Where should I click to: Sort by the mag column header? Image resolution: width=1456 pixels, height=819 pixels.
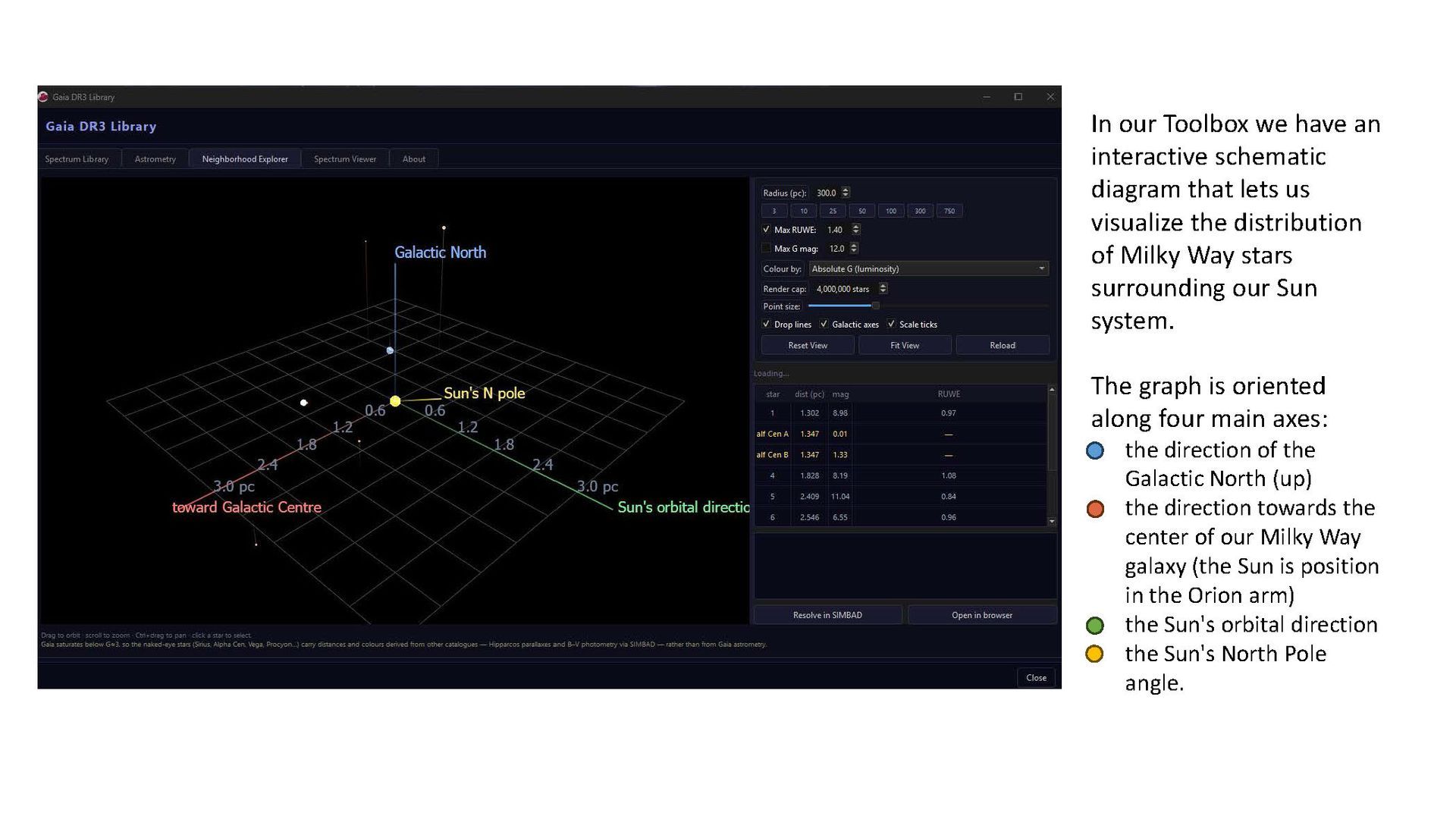[840, 394]
